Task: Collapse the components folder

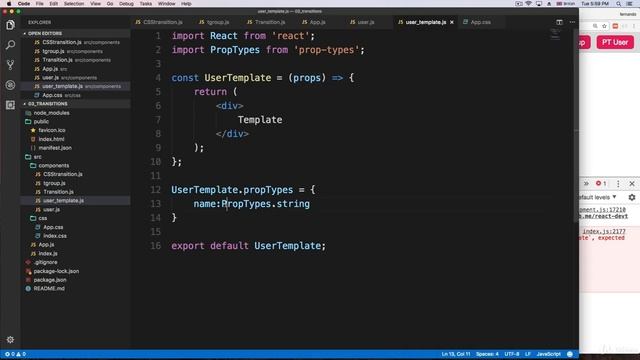Action: pos(53,165)
